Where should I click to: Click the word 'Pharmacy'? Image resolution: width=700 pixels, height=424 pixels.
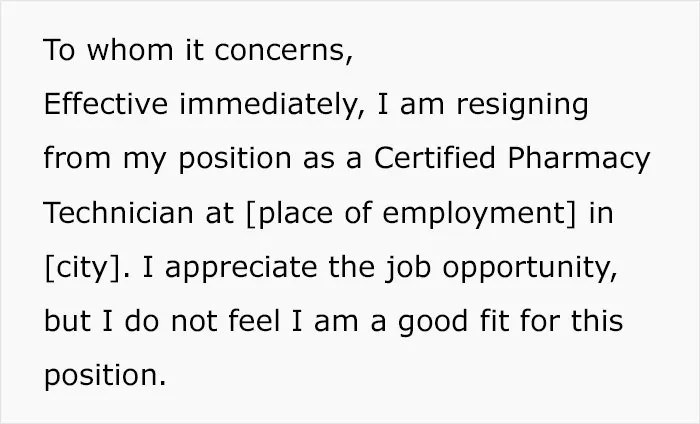point(579,160)
